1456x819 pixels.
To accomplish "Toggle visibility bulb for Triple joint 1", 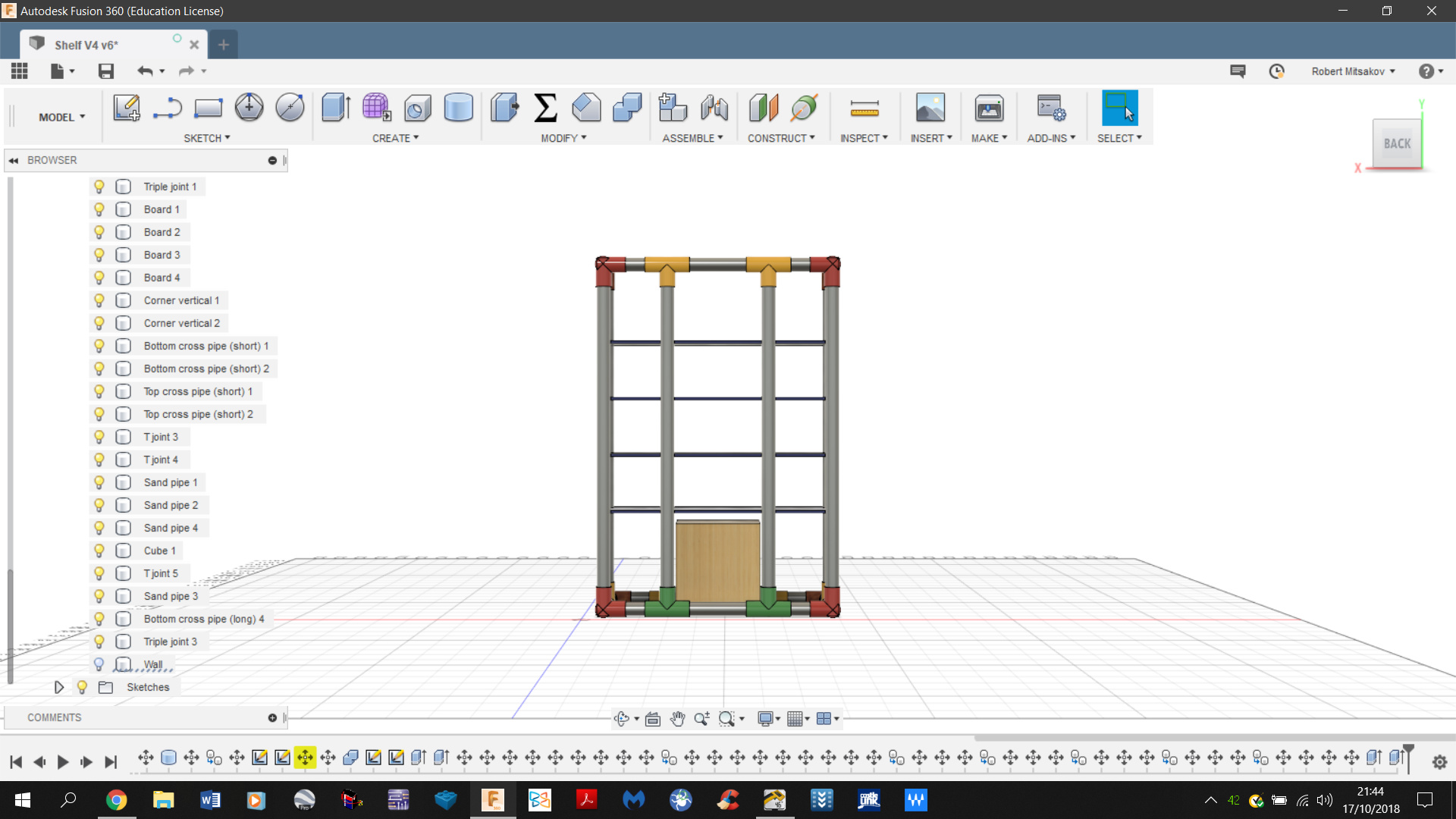I will tap(99, 187).
